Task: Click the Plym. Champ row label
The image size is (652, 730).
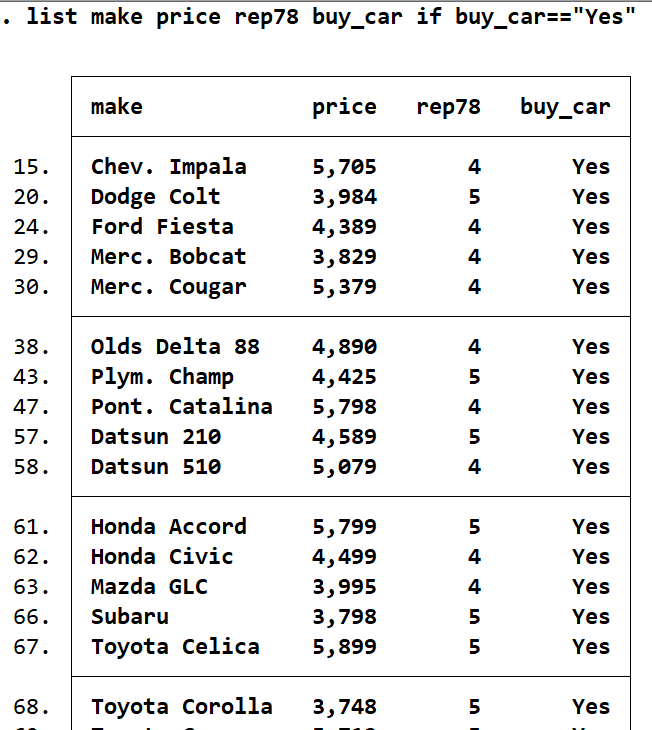Action: point(162,377)
